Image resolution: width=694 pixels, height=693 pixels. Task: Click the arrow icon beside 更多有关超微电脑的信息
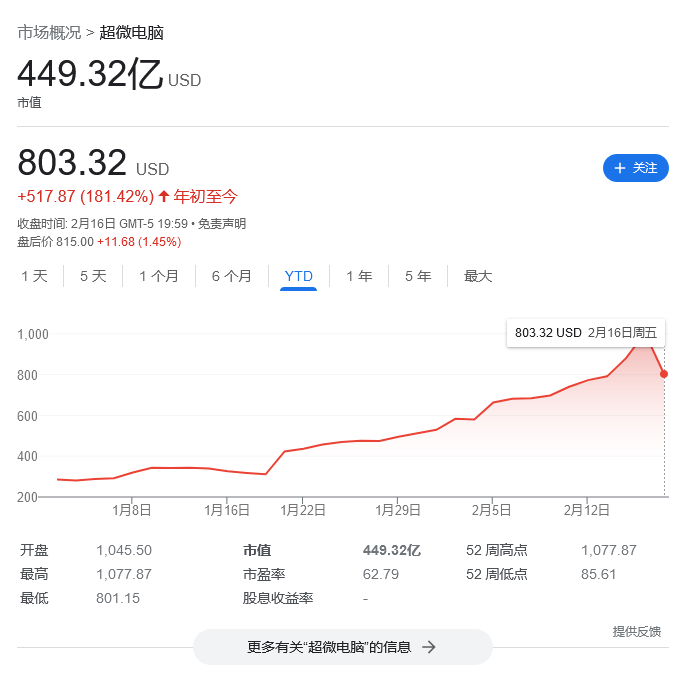(x=428, y=647)
